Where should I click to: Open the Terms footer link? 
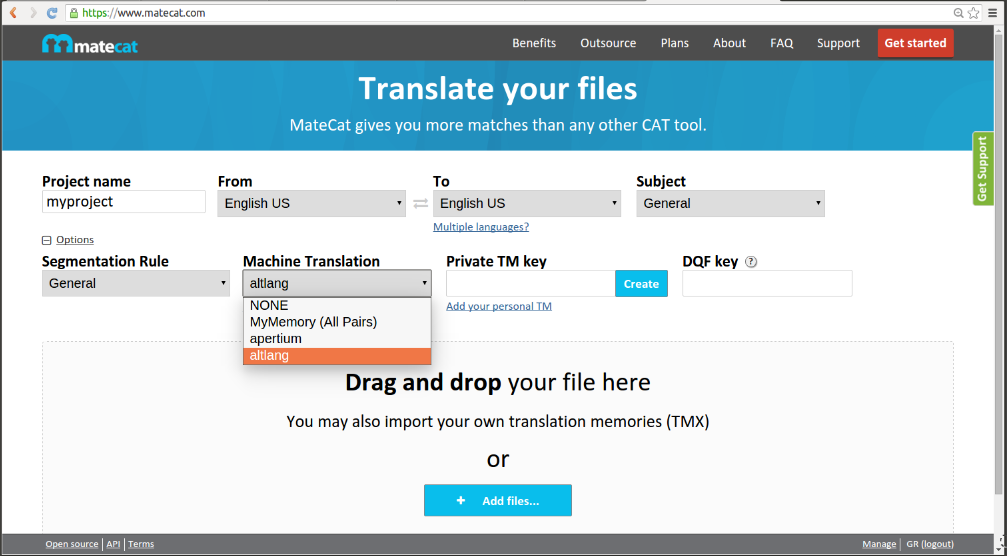point(141,544)
